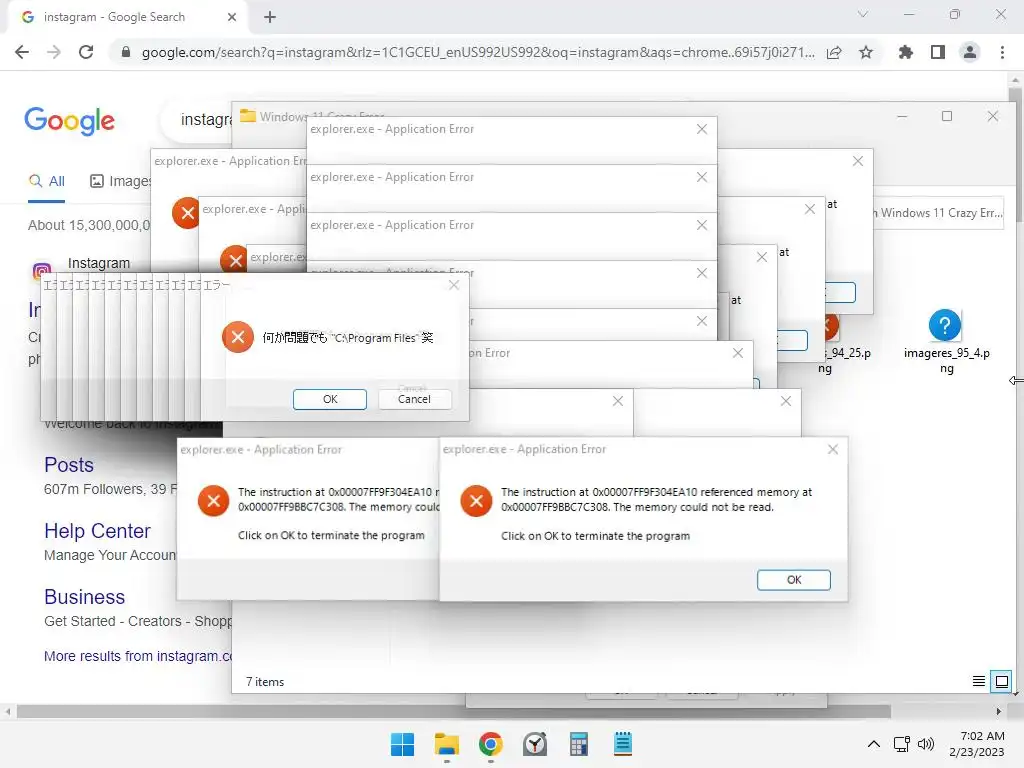Open a new Chrome tab
The image size is (1024, 768).
[270, 17]
